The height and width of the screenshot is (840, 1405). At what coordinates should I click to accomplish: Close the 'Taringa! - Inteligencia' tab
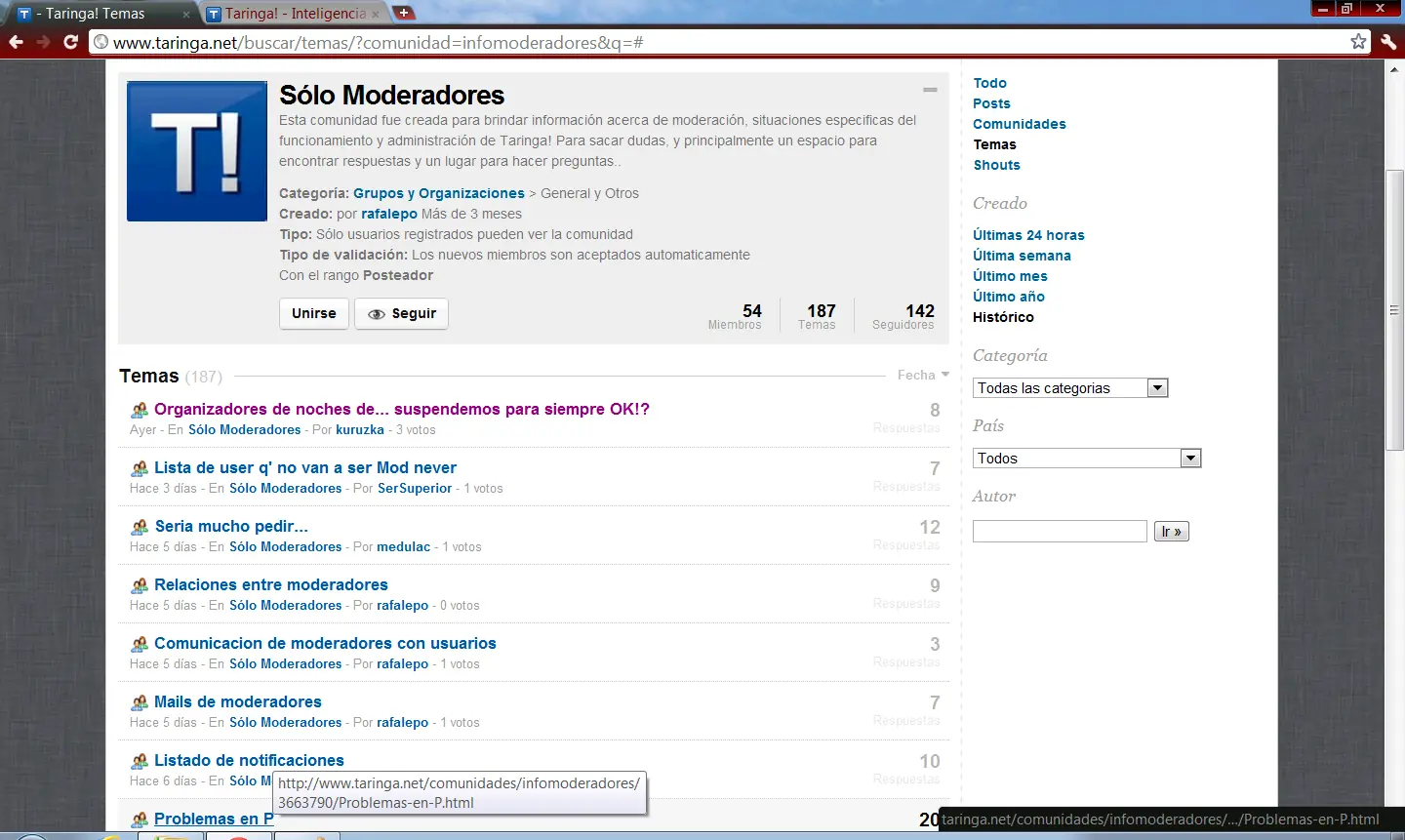pyautogui.click(x=375, y=15)
